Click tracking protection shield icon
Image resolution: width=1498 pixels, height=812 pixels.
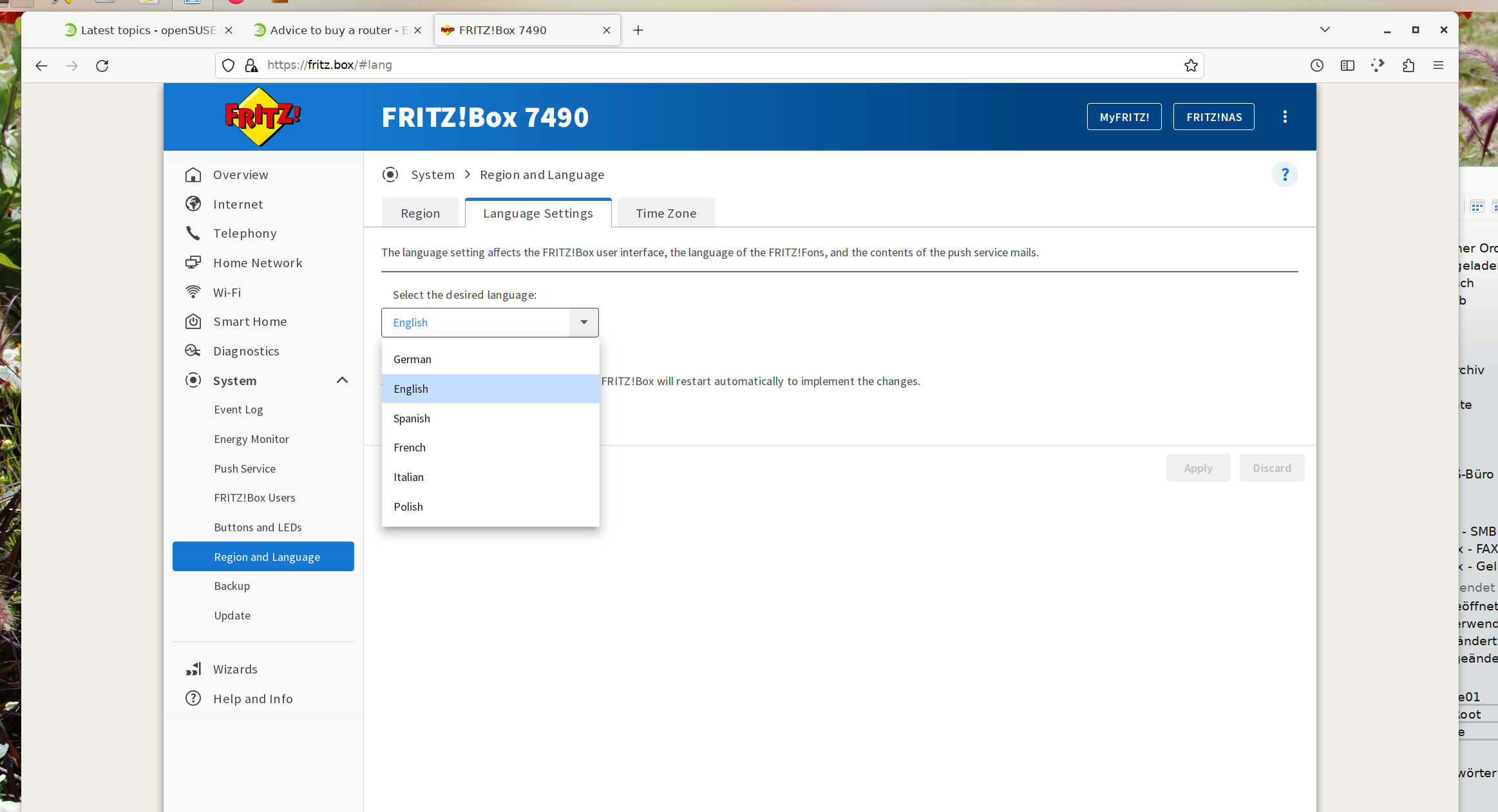coord(228,65)
